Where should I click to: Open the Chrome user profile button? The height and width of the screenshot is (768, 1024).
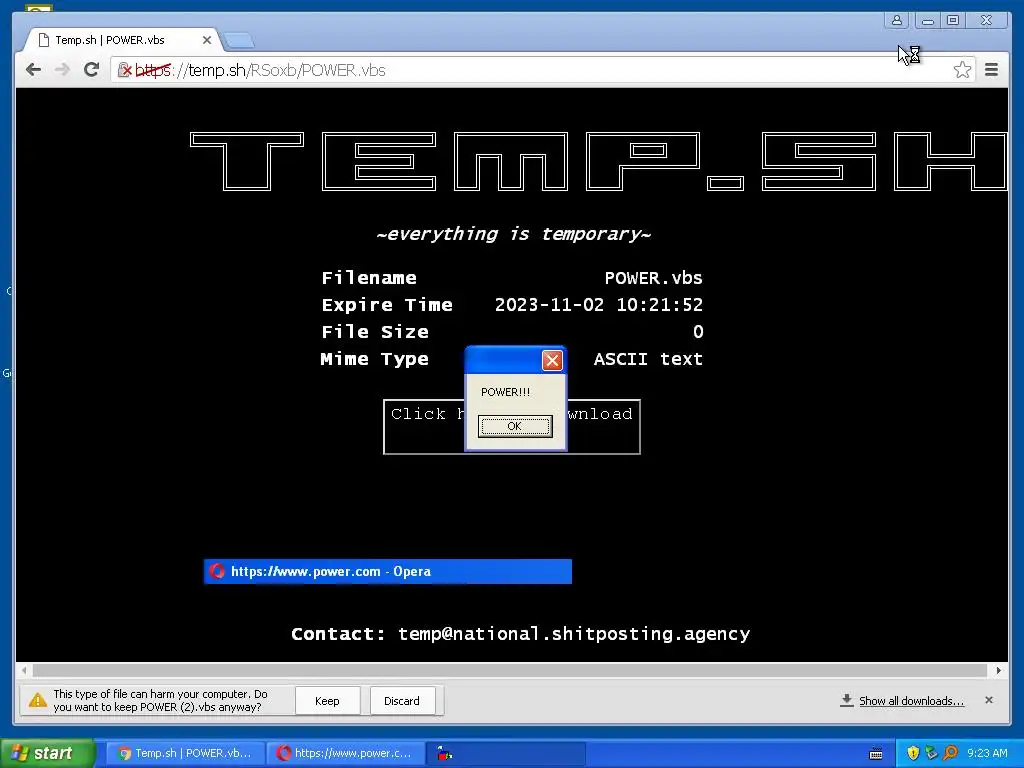897,21
